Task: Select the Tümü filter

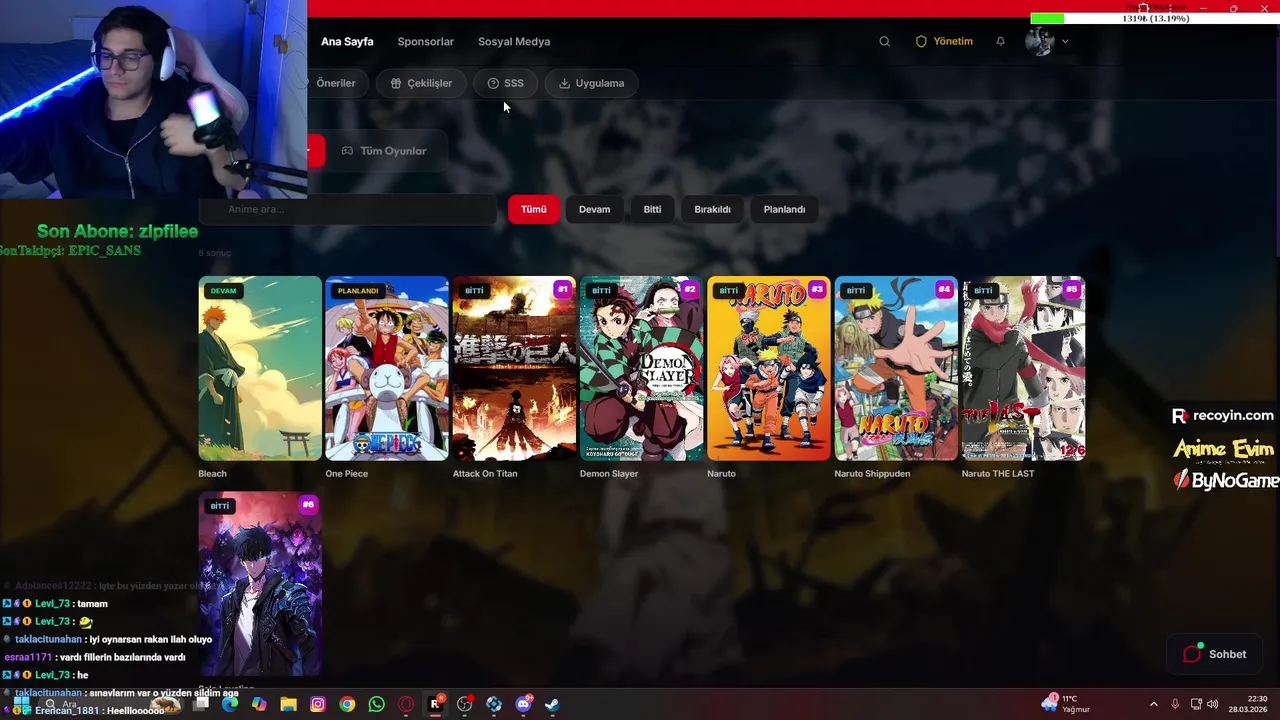Action: tap(533, 209)
